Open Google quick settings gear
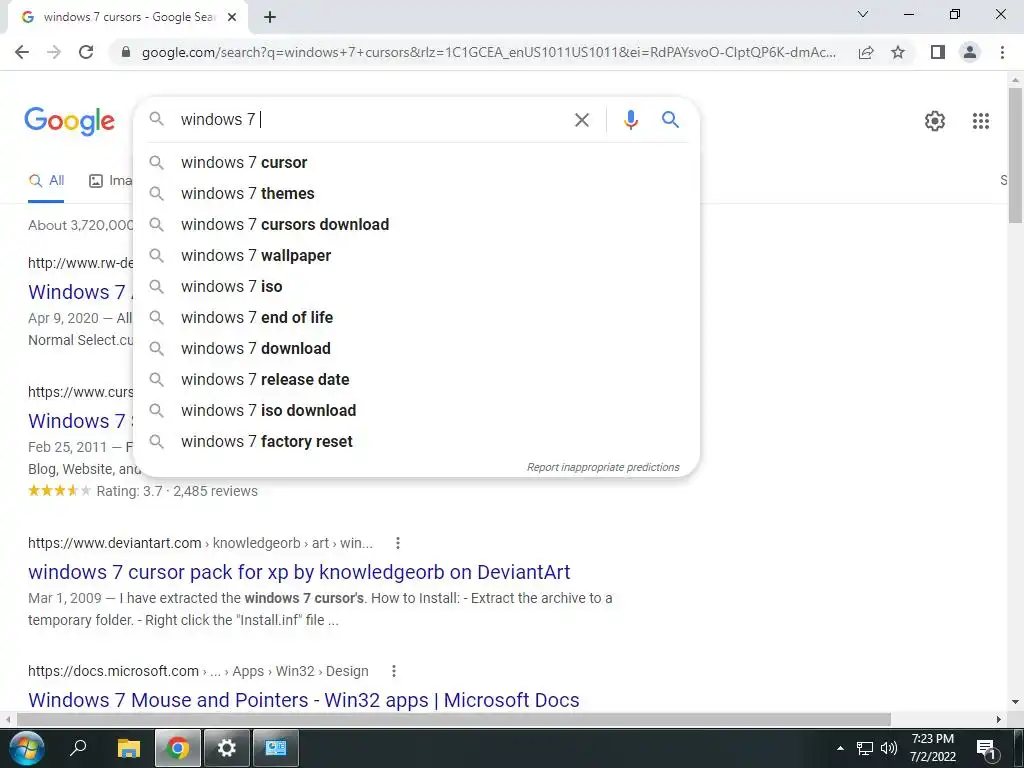1024x768 pixels. point(935,121)
